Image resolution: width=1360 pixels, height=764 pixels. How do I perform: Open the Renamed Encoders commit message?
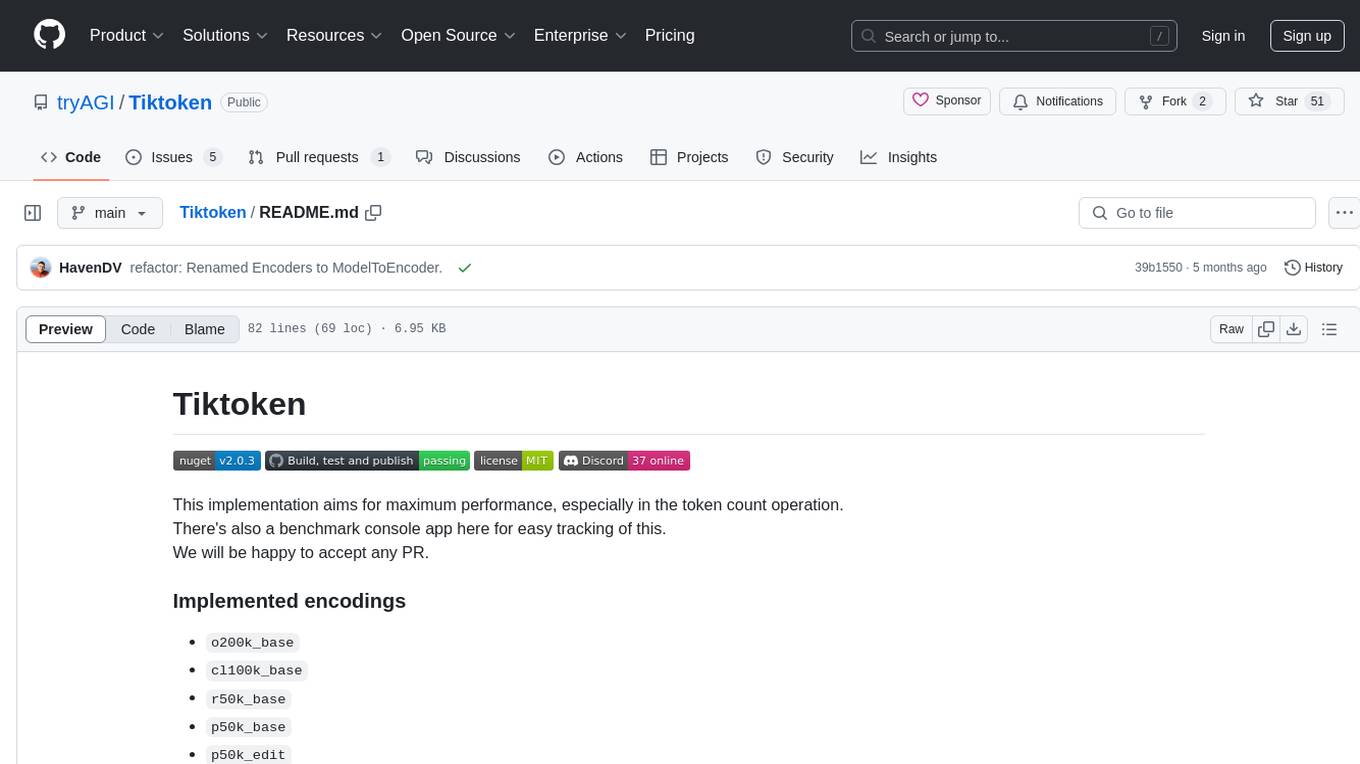(286, 267)
